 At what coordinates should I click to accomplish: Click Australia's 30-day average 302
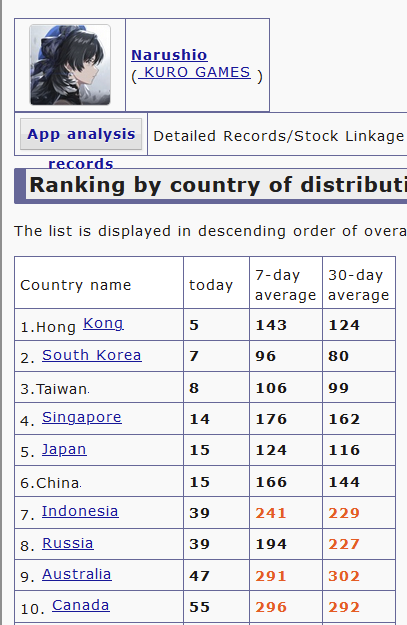[x=344, y=576]
